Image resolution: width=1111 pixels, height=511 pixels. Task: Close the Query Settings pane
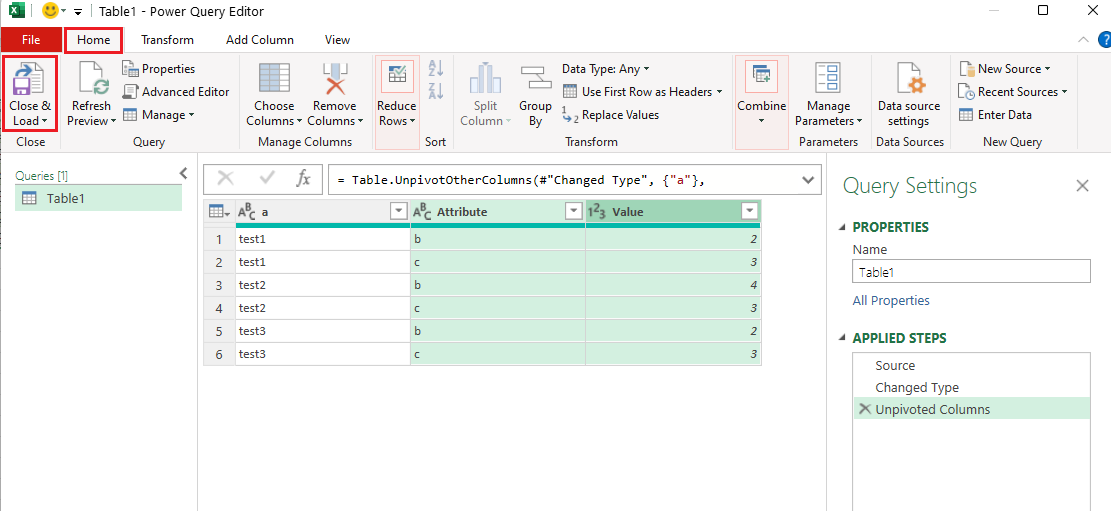click(1082, 186)
